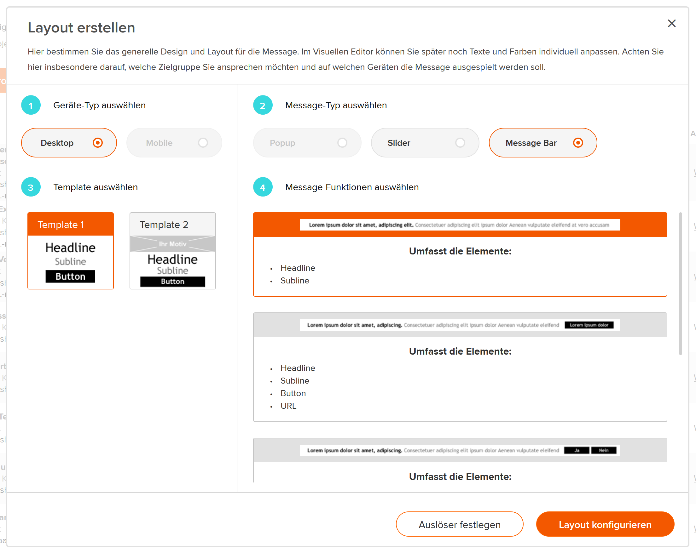The width and height of the screenshot is (696, 553).
Task: Select the Desktop device type
Action: click(69, 143)
